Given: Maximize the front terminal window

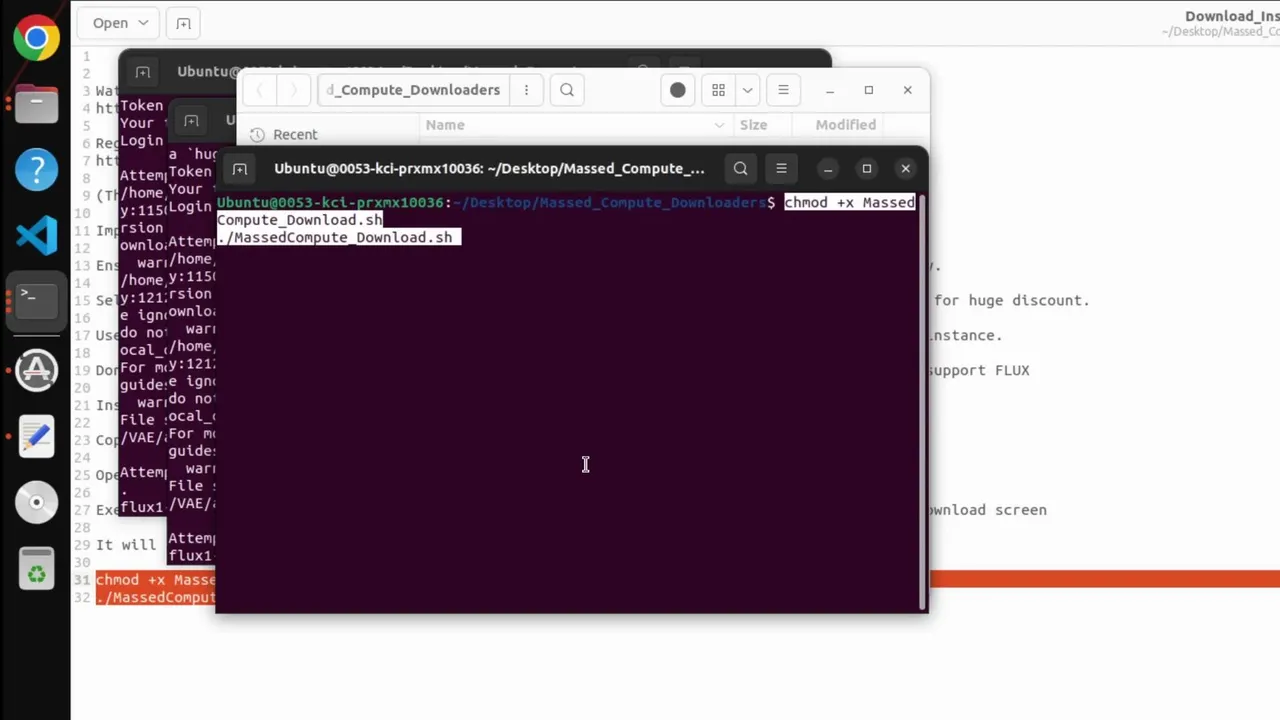Looking at the screenshot, I should point(867,169).
